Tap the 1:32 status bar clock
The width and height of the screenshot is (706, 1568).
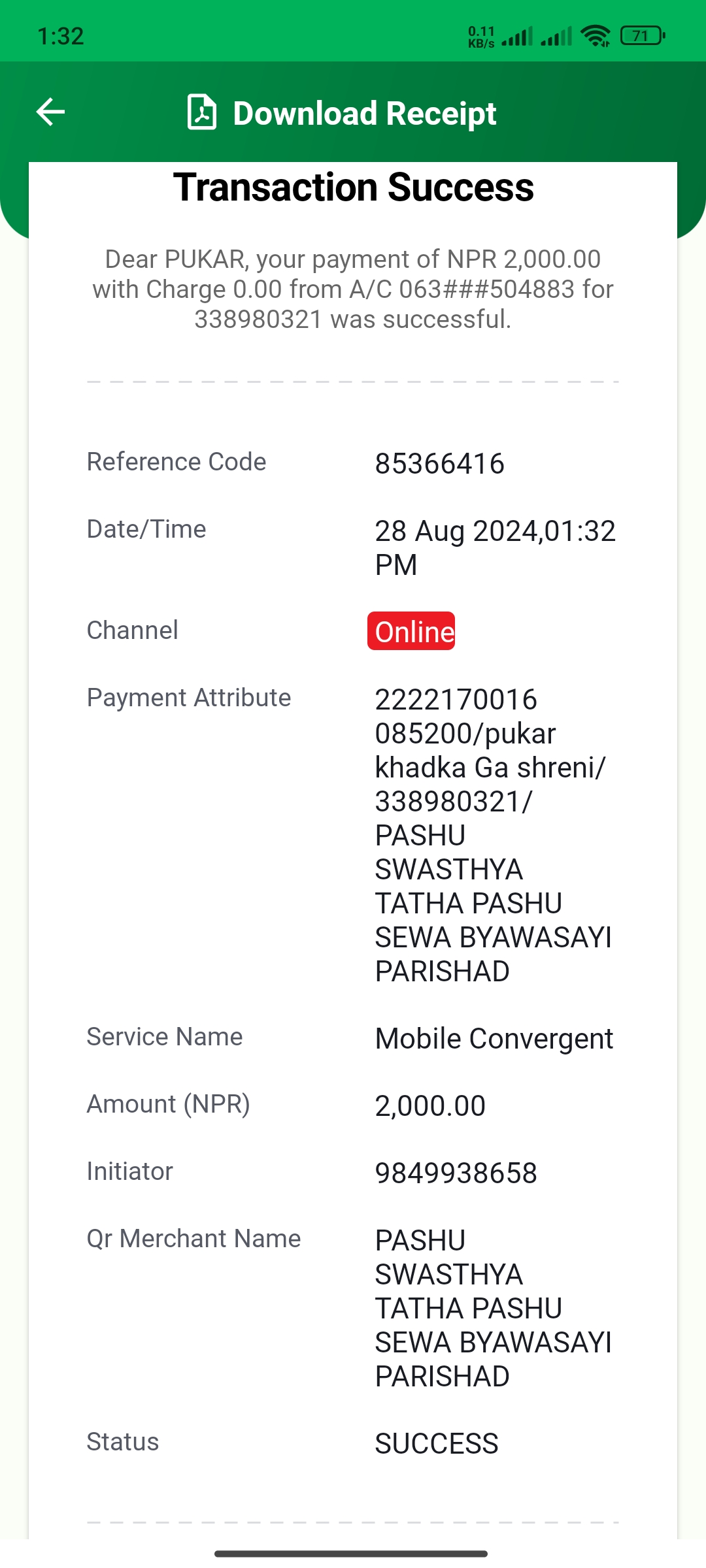point(61,36)
